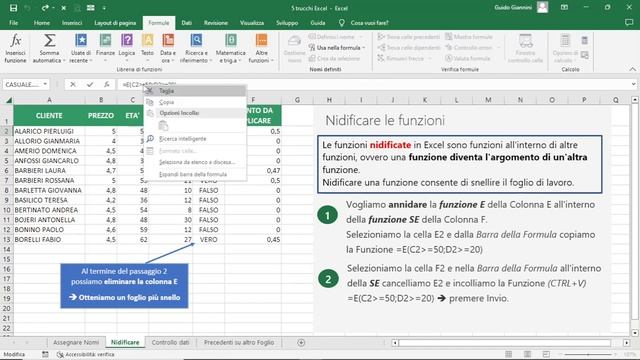Click the Save icon in quick access
Image resolution: width=640 pixels, height=360 pixels.
[x=13, y=8]
